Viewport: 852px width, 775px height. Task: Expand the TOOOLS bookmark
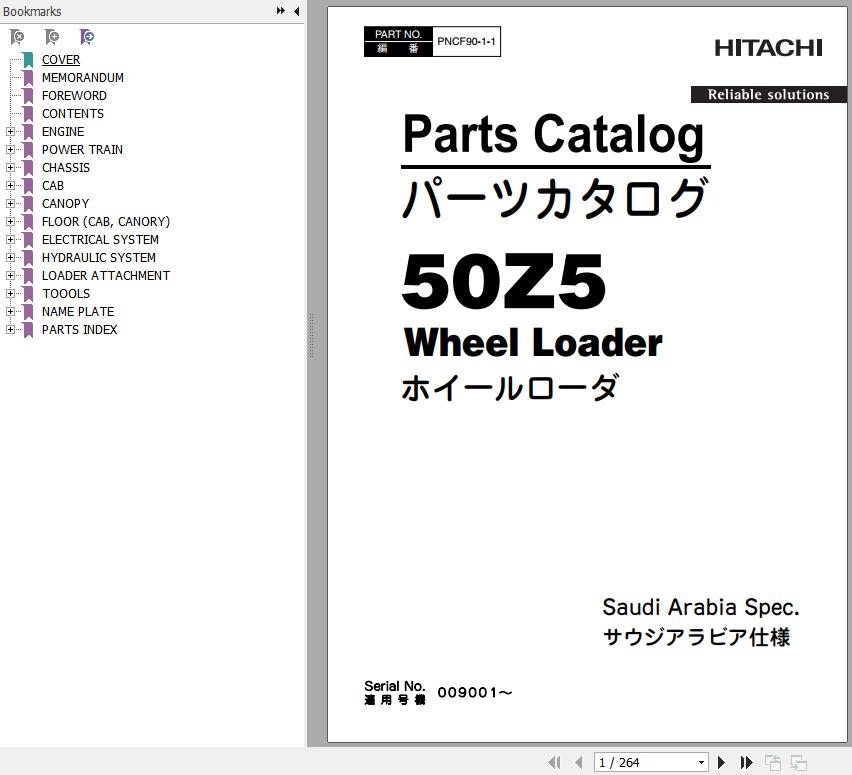(10, 293)
